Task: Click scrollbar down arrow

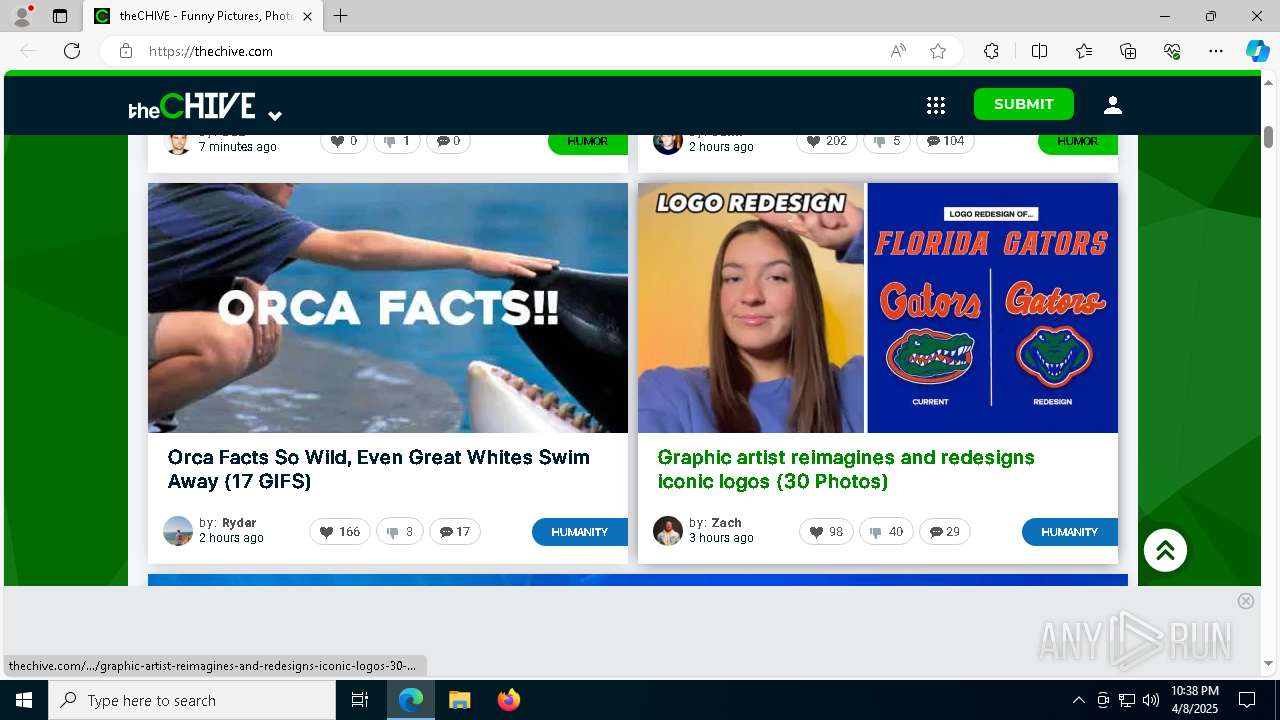Action: pyautogui.click(x=1268, y=663)
